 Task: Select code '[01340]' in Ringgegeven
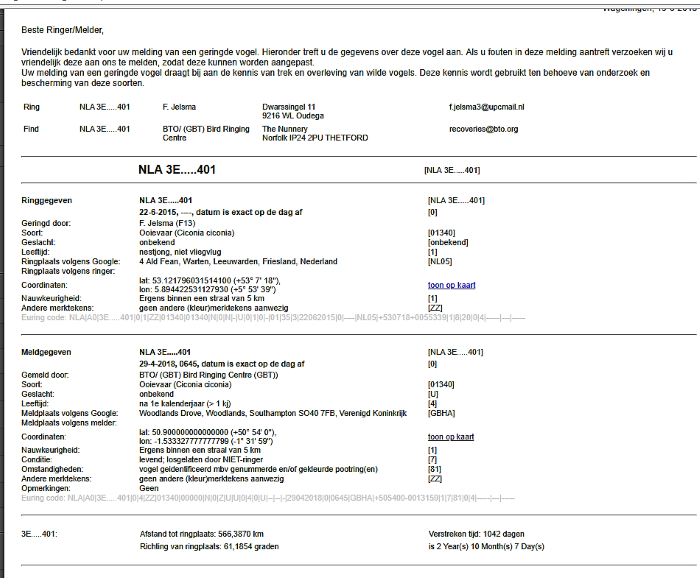pyautogui.click(x=442, y=233)
